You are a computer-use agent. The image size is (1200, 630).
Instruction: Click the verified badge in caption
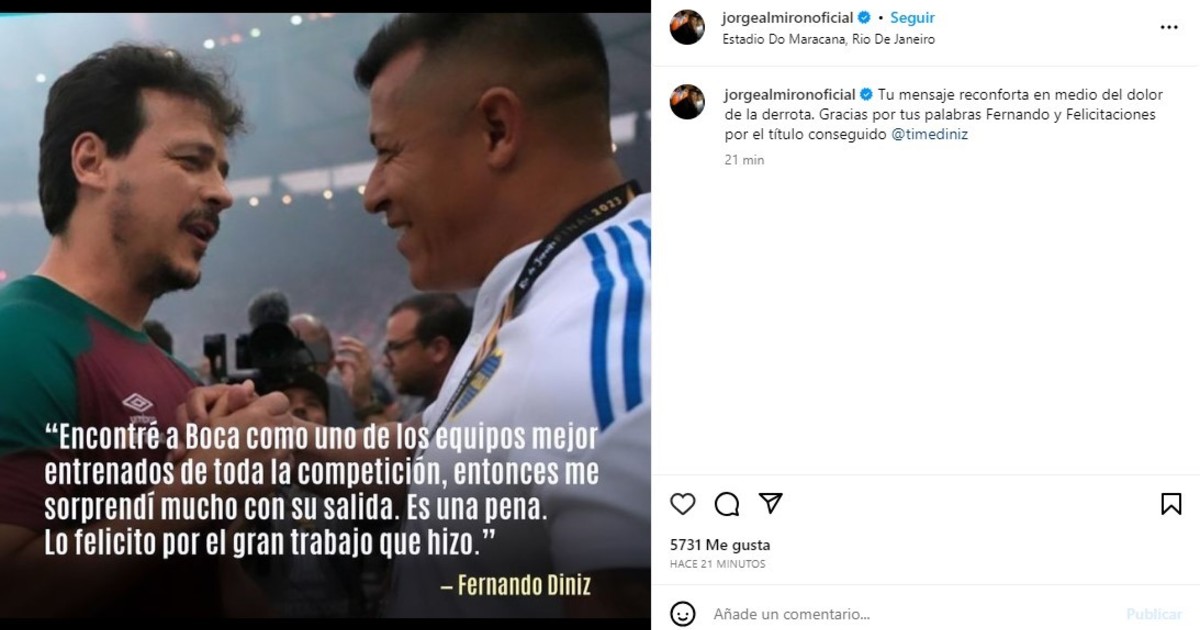point(865,95)
